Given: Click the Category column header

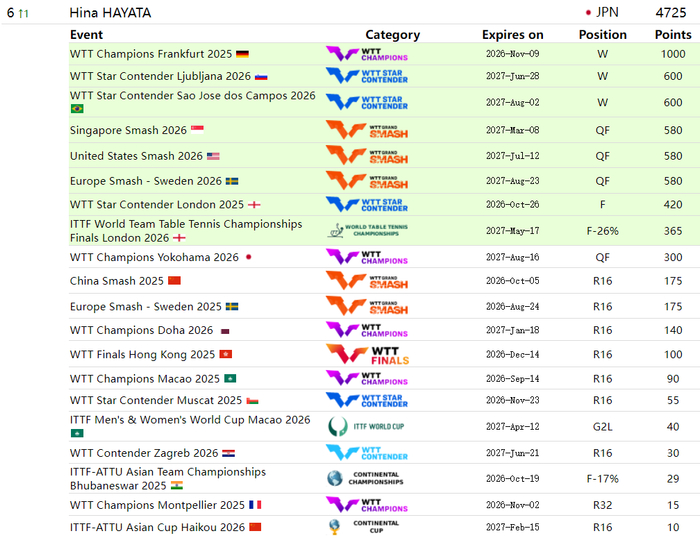Looking at the screenshot, I should click(392, 34).
